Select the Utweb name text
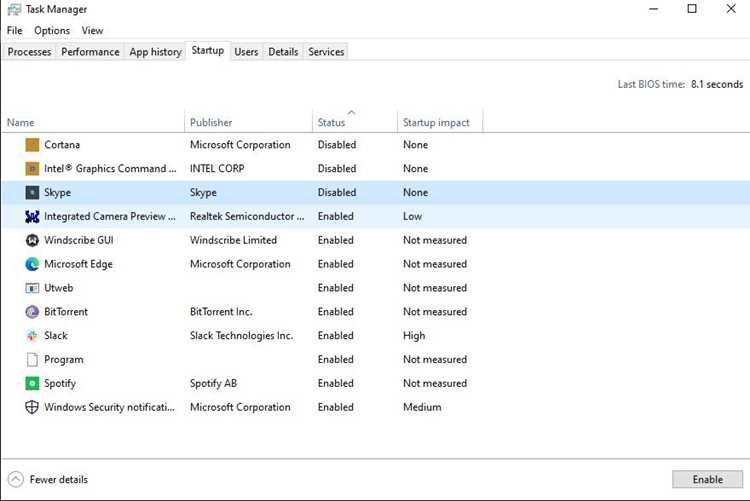 click(58, 288)
